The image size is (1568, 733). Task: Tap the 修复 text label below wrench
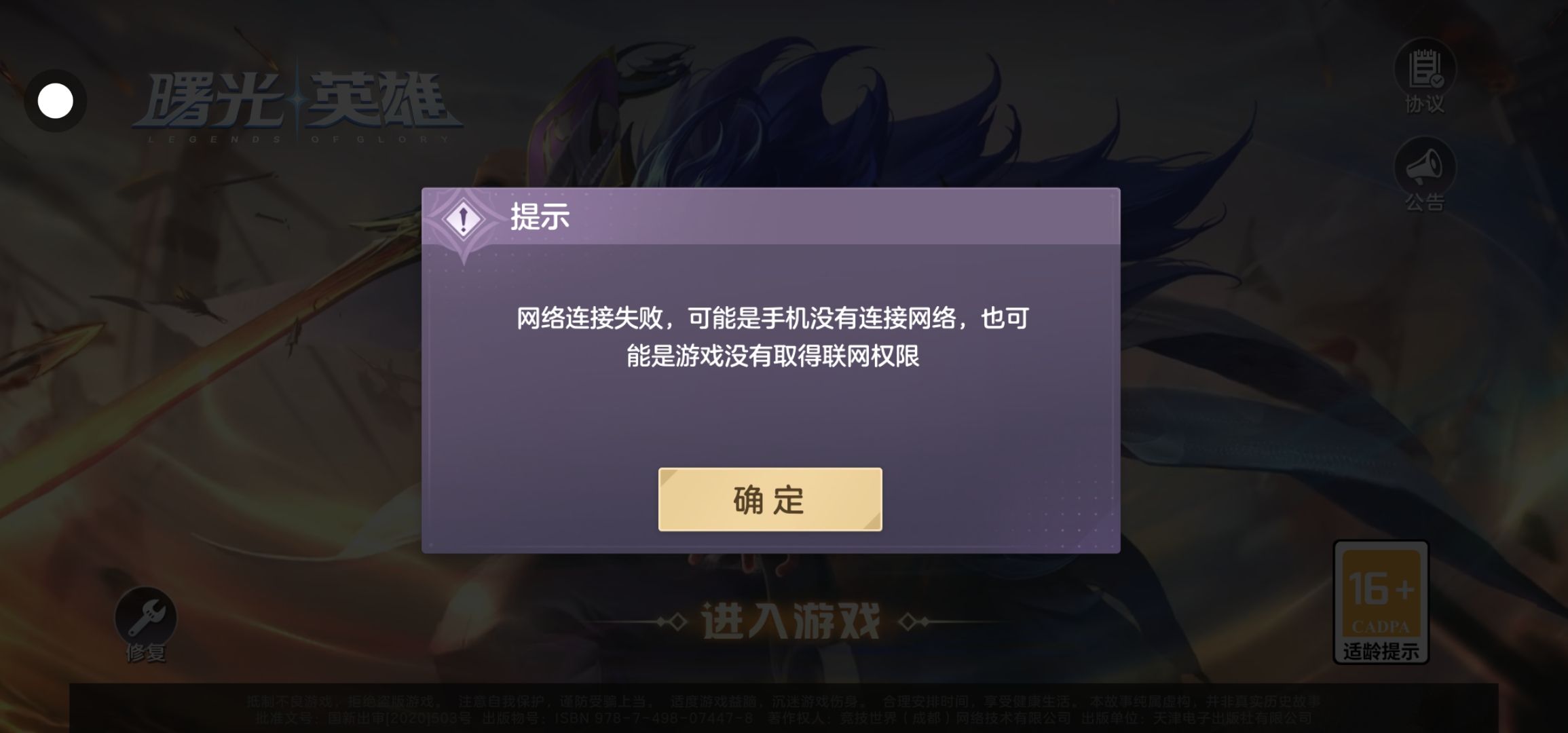point(145,652)
